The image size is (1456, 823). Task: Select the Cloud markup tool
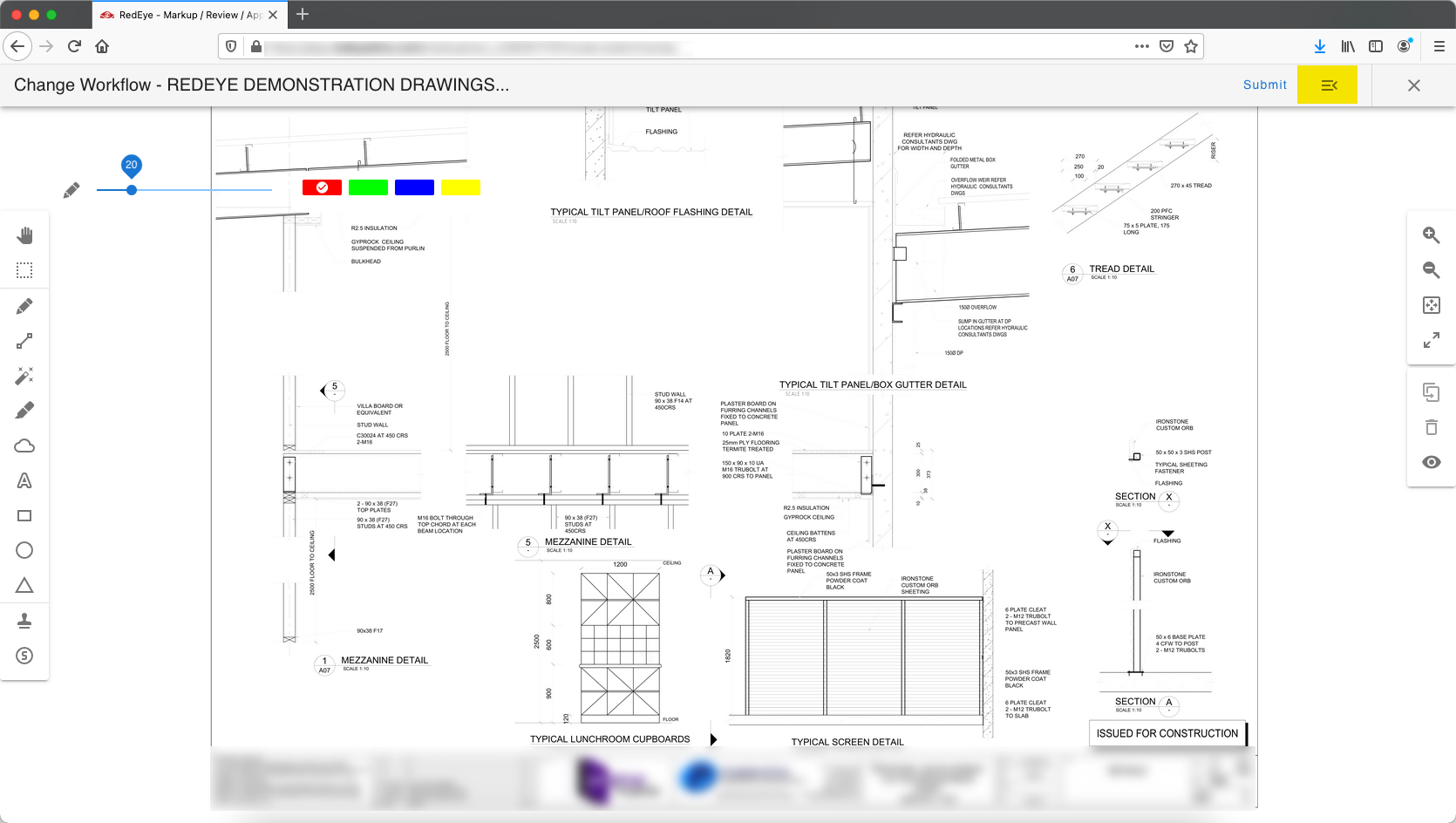point(24,446)
